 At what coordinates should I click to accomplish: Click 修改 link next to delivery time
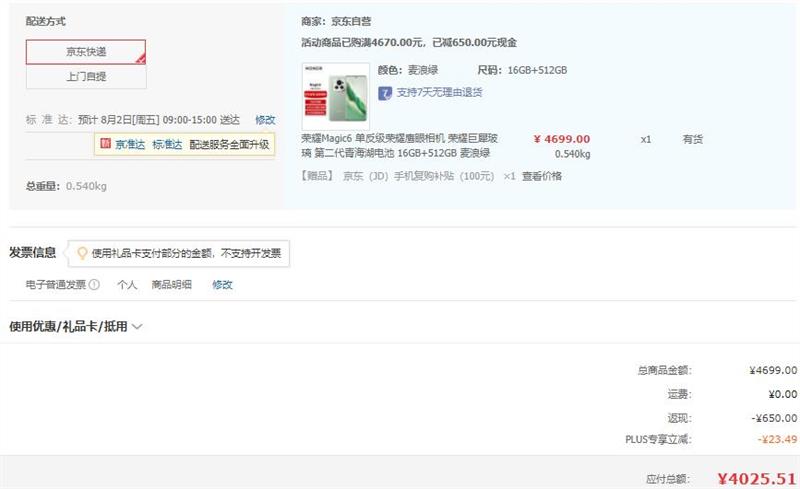point(265,120)
